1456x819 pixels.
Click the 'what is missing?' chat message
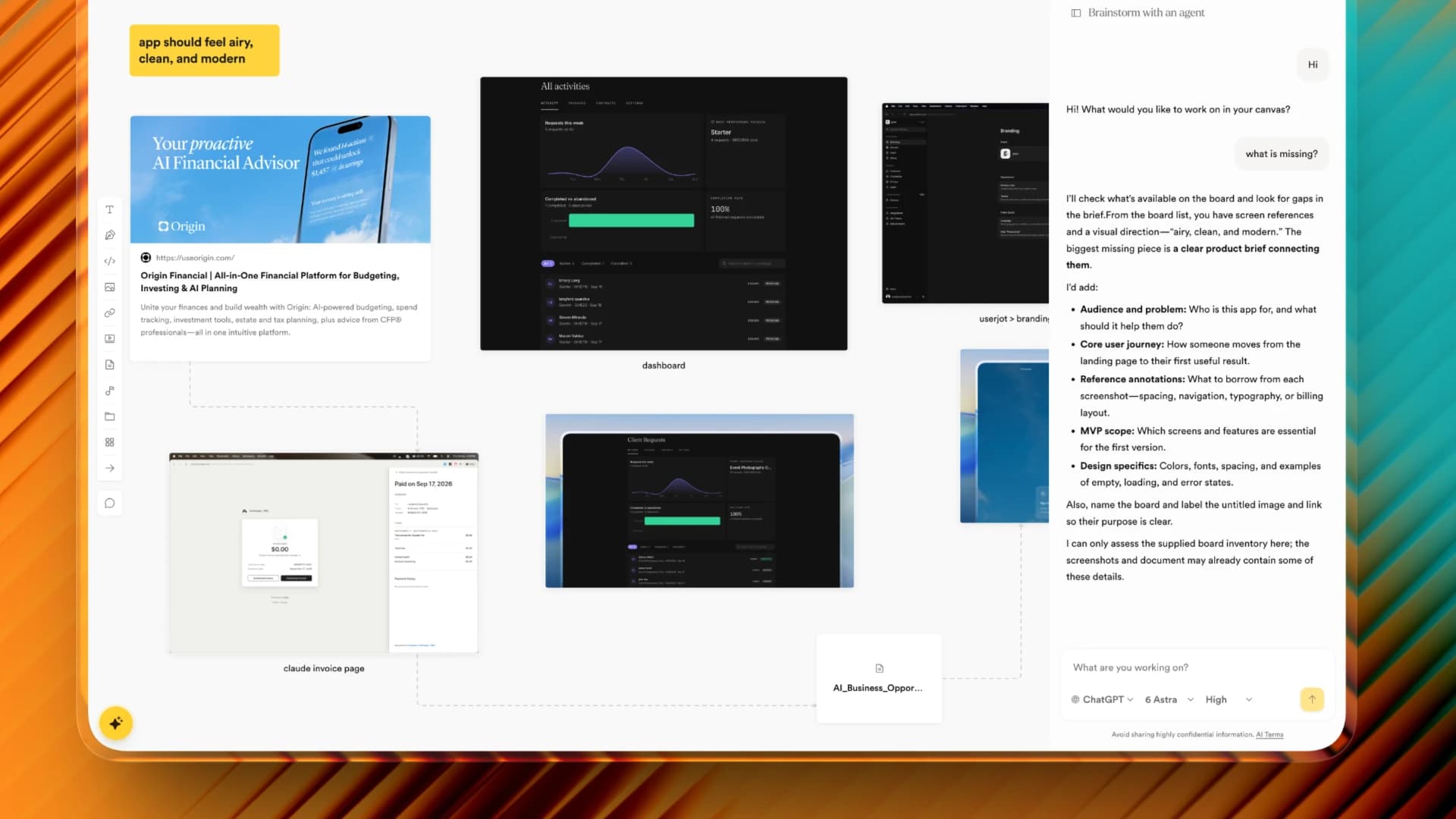[1282, 154]
